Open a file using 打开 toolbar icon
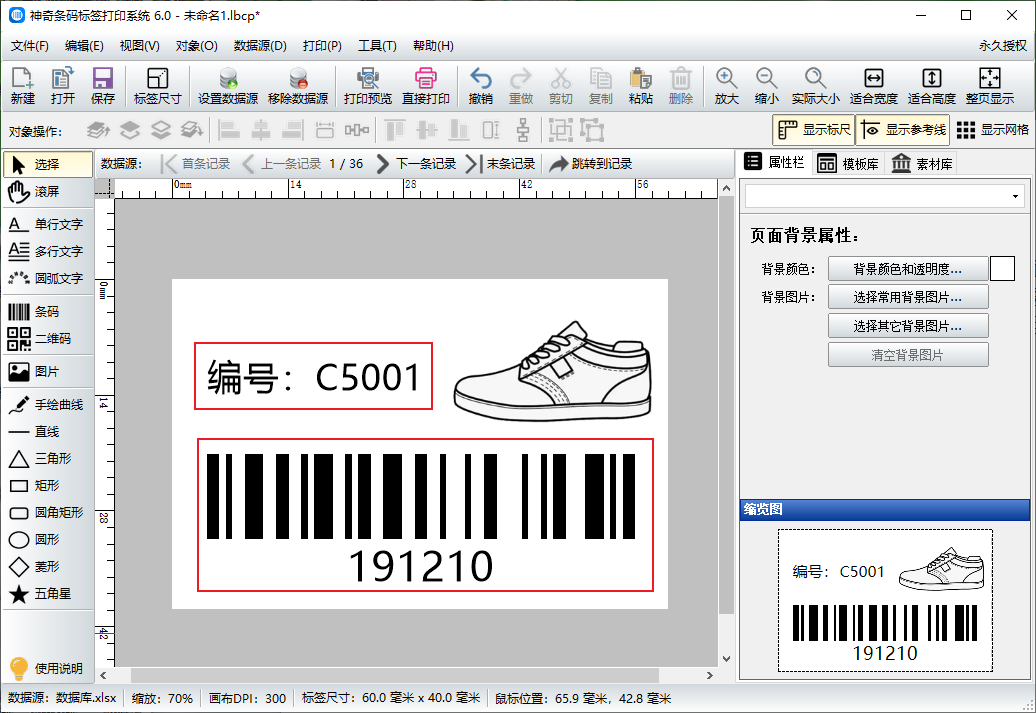The image size is (1036, 713). (63, 86)
